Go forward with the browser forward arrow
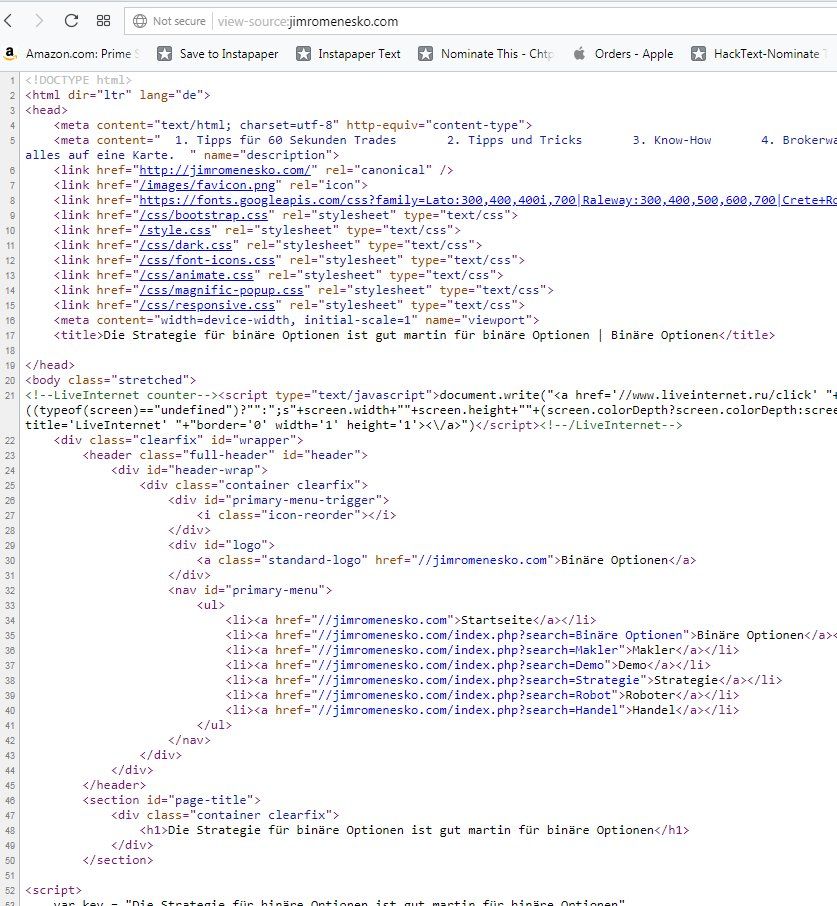The image size is (837, 906). pos(39,21)
